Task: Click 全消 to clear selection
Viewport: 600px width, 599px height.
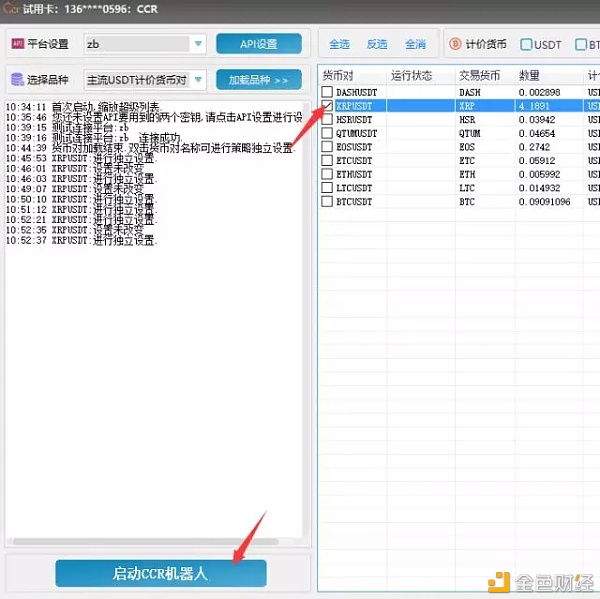Action: click(415, 44)
